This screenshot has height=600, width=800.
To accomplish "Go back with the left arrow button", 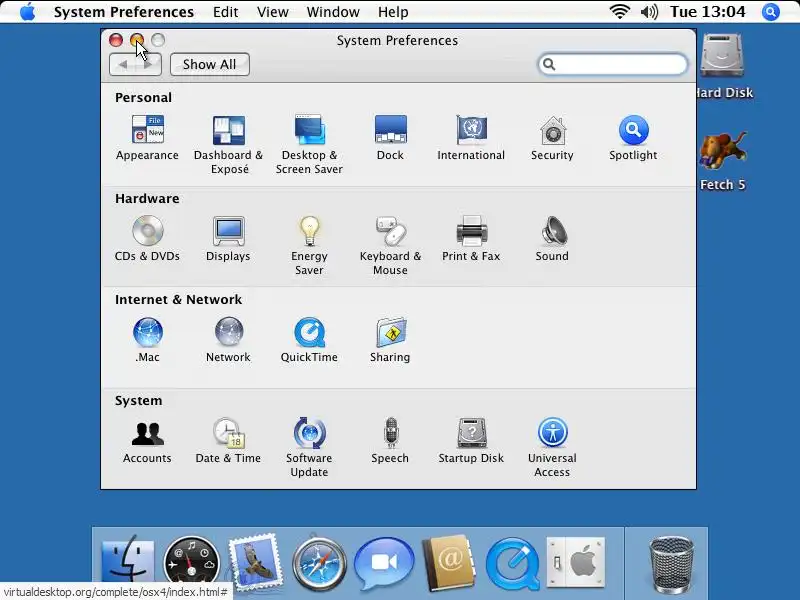I will 122,64.
